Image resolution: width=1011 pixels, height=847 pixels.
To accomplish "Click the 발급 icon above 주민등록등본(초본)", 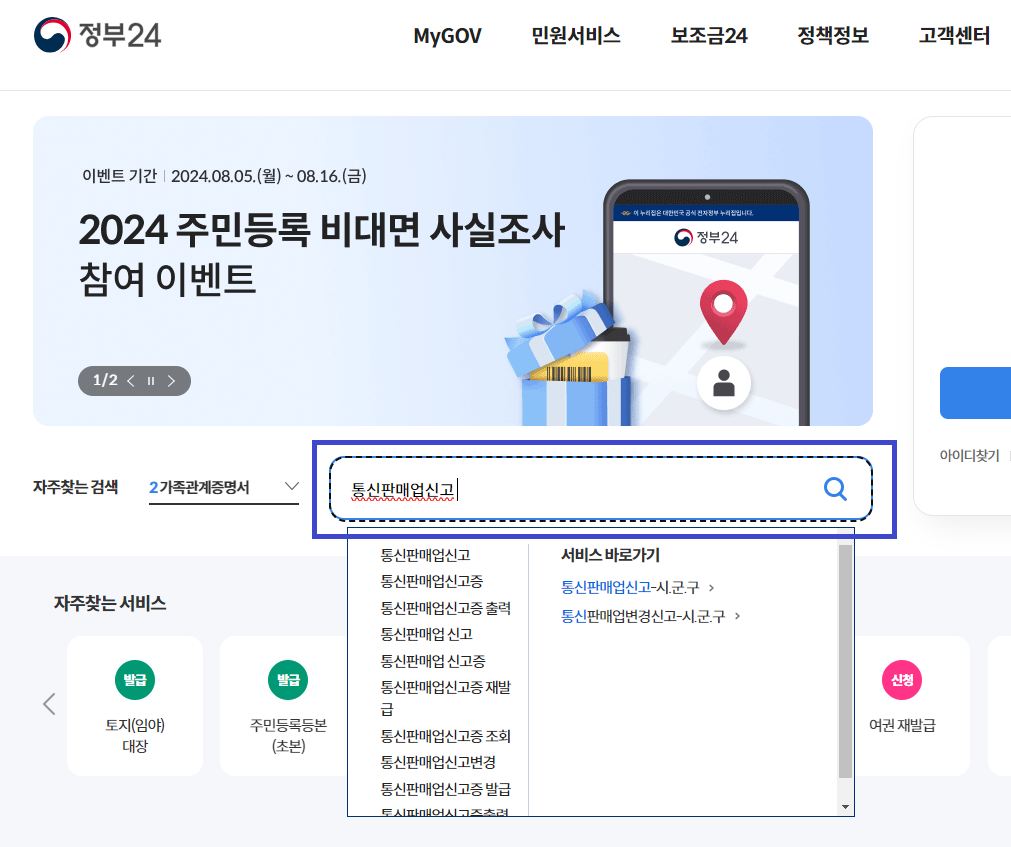I will pyautogui.click(x=288, y=680).
